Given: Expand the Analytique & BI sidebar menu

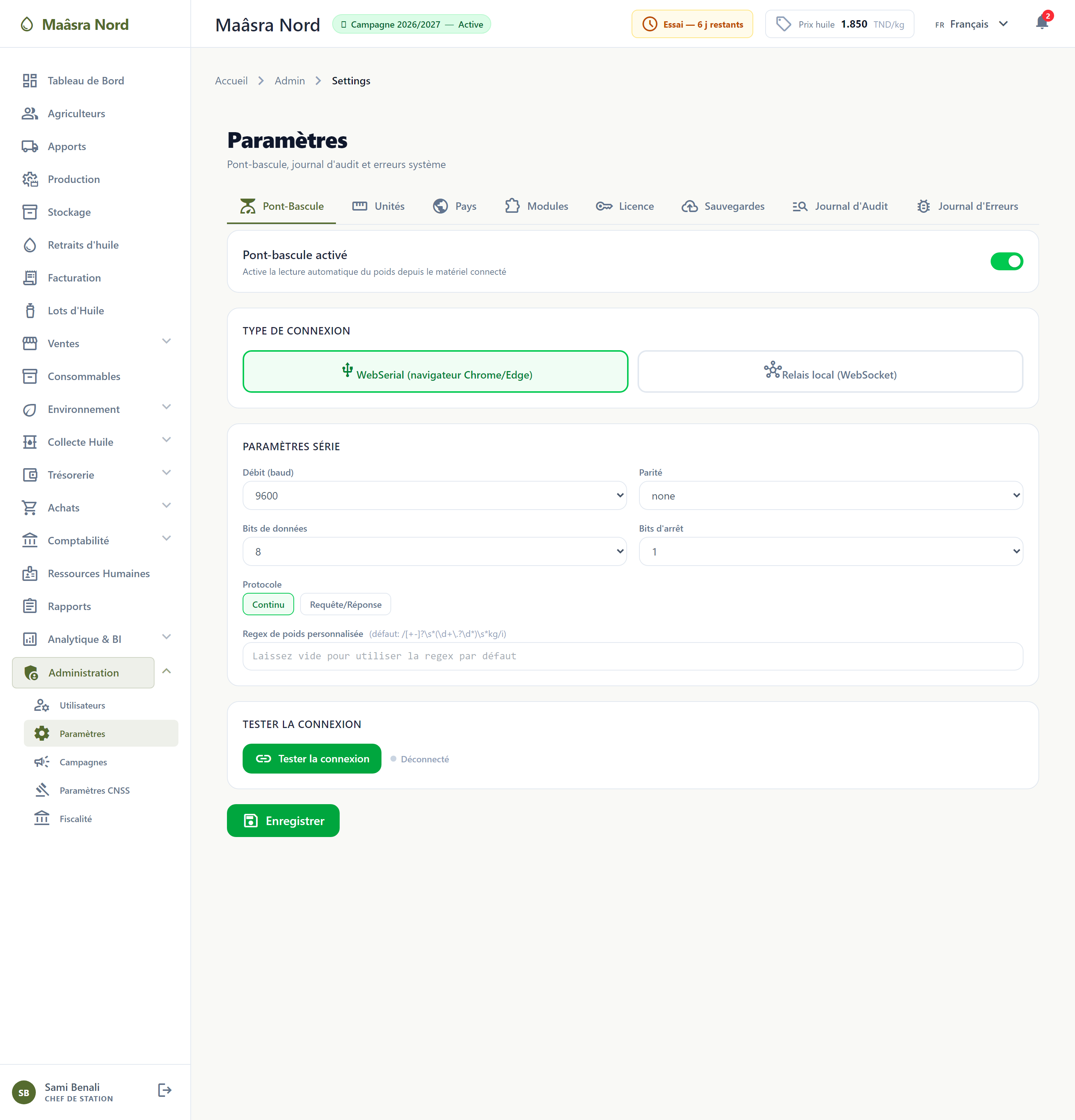Looking at the screenshot, I should coord(166,637).
